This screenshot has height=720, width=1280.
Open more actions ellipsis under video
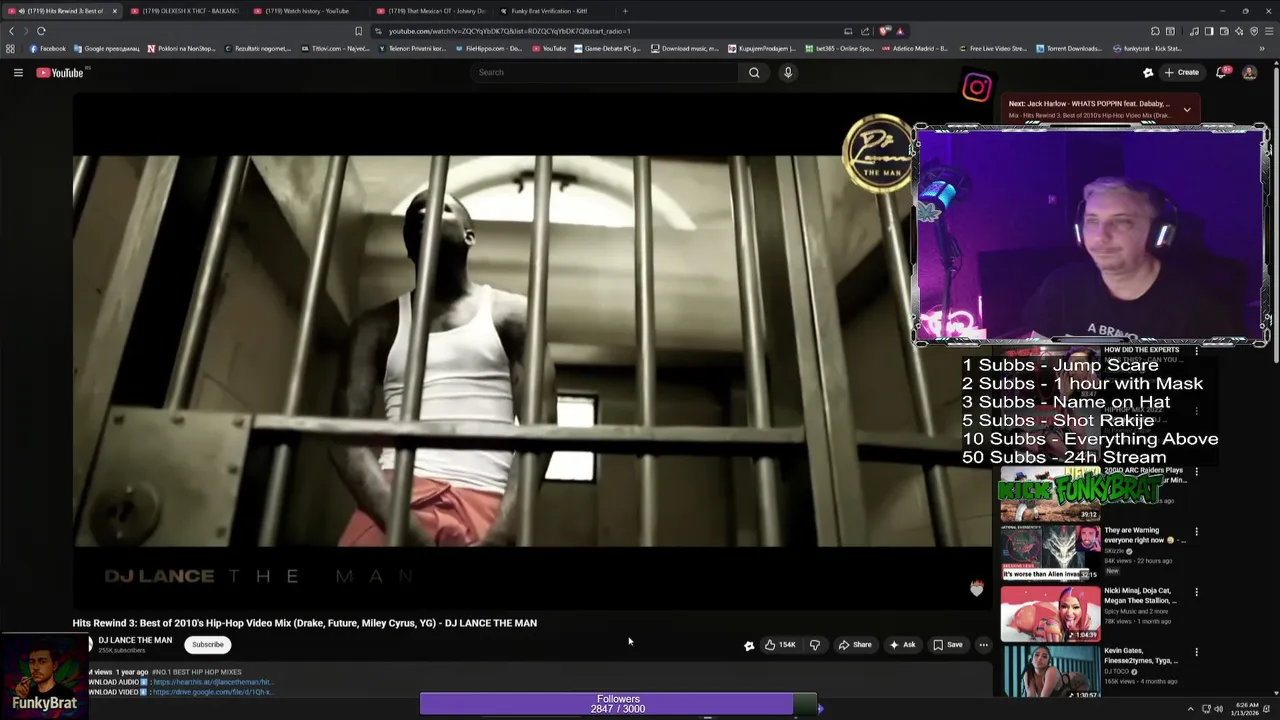[983, 645]
